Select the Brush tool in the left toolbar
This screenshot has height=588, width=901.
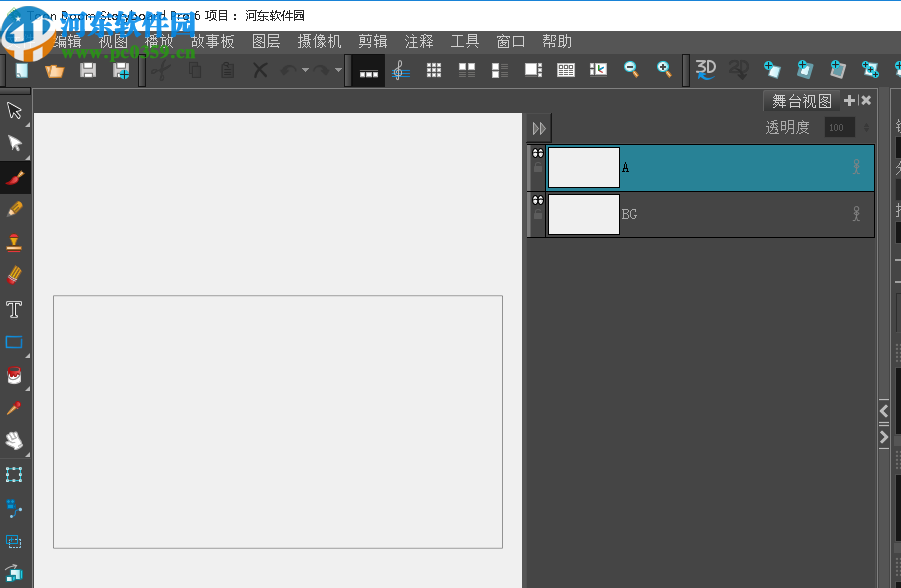click(14, 176)
